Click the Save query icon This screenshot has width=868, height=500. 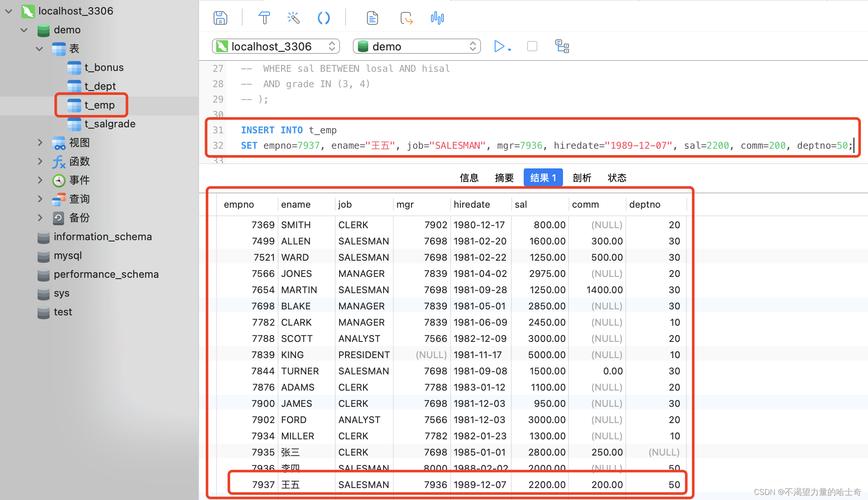pyautogui.click(x=220, y=18)
